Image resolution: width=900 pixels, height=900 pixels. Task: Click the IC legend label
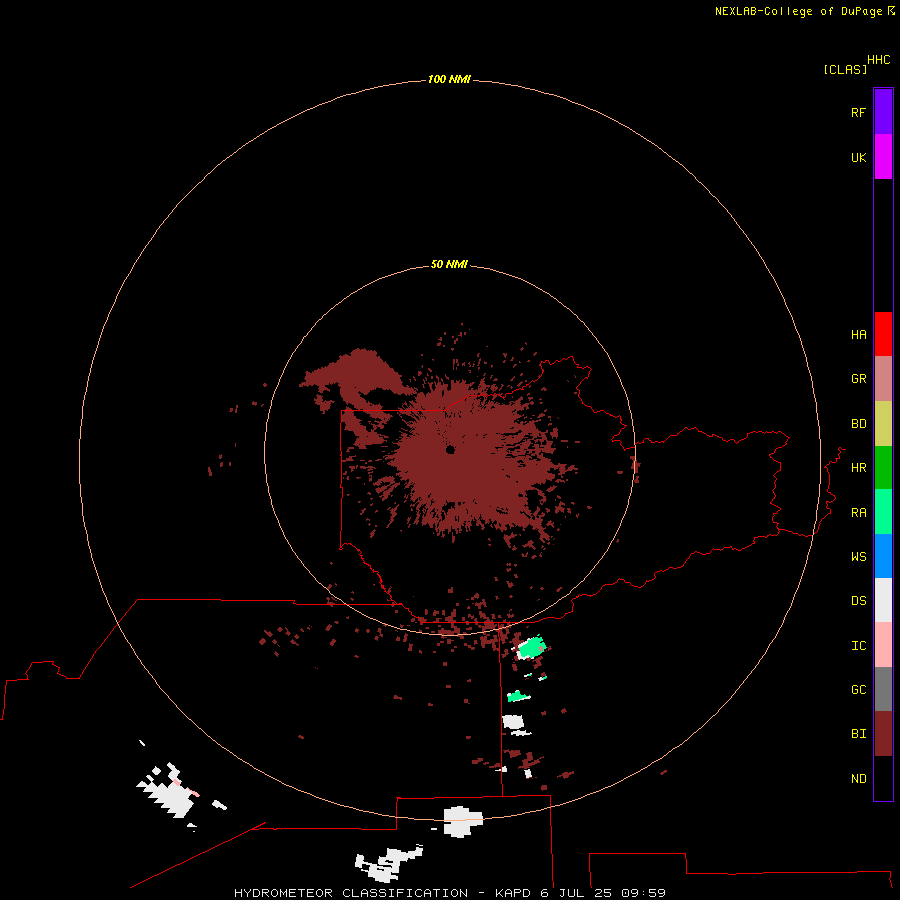858,646
